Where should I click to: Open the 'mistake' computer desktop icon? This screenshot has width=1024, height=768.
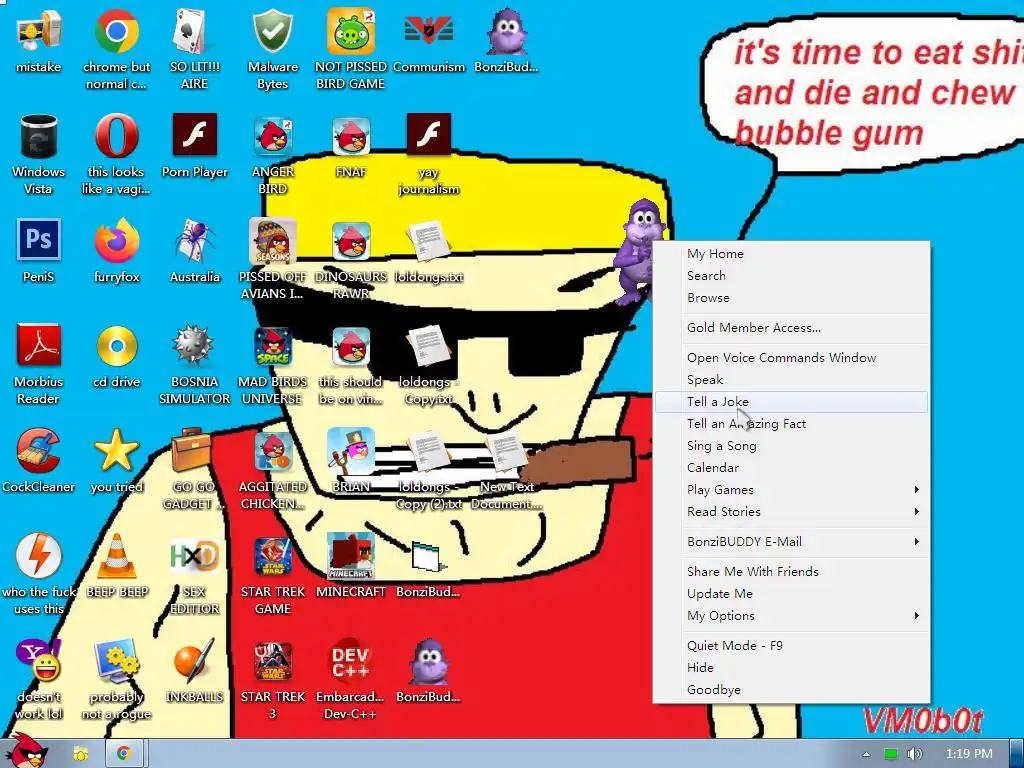pos(39,31)
